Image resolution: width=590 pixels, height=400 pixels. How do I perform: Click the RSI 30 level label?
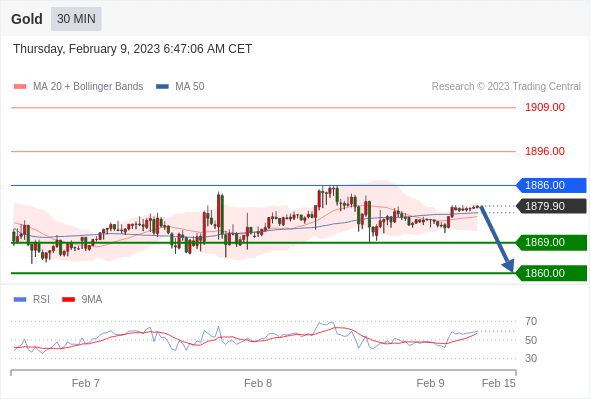coord(531,358)
